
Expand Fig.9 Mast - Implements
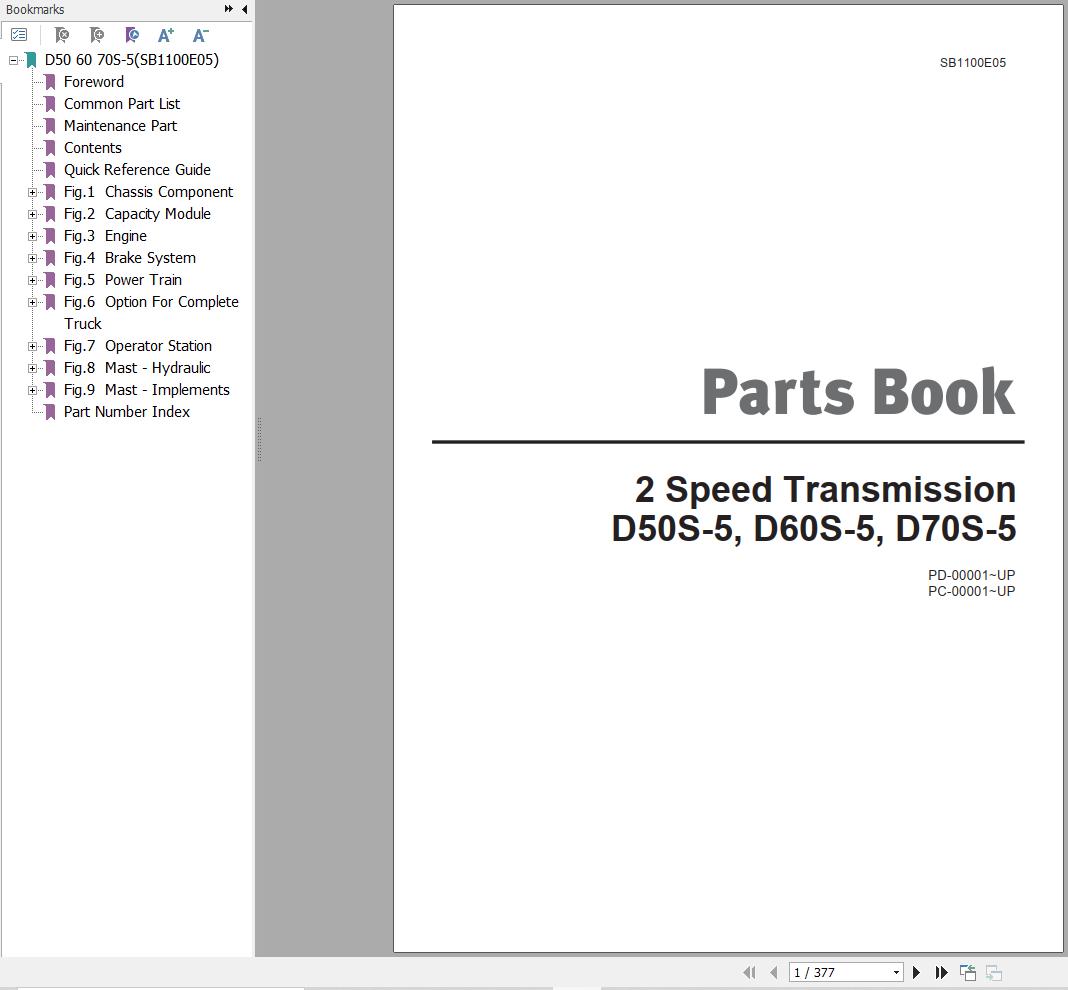click(32, 390)
